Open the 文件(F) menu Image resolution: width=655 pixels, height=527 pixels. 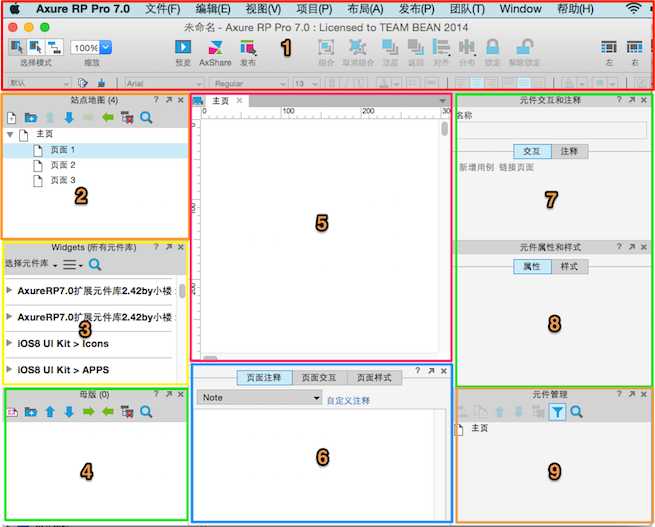coord(162,9)
